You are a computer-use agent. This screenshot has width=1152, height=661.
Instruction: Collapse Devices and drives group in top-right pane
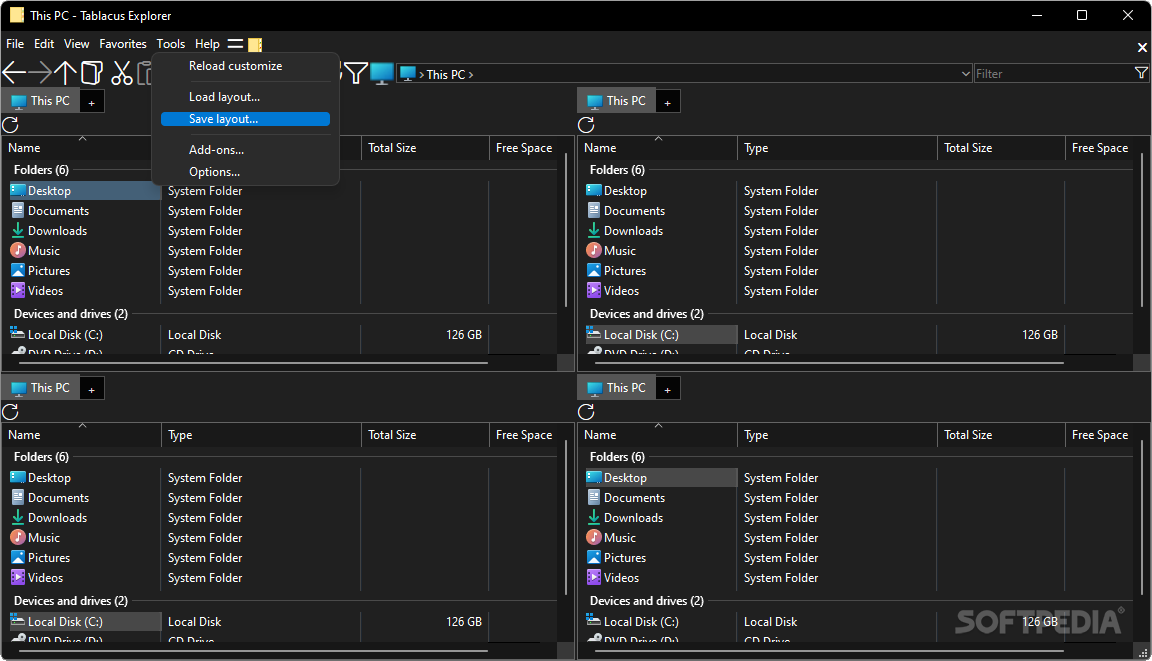(647, 314)
